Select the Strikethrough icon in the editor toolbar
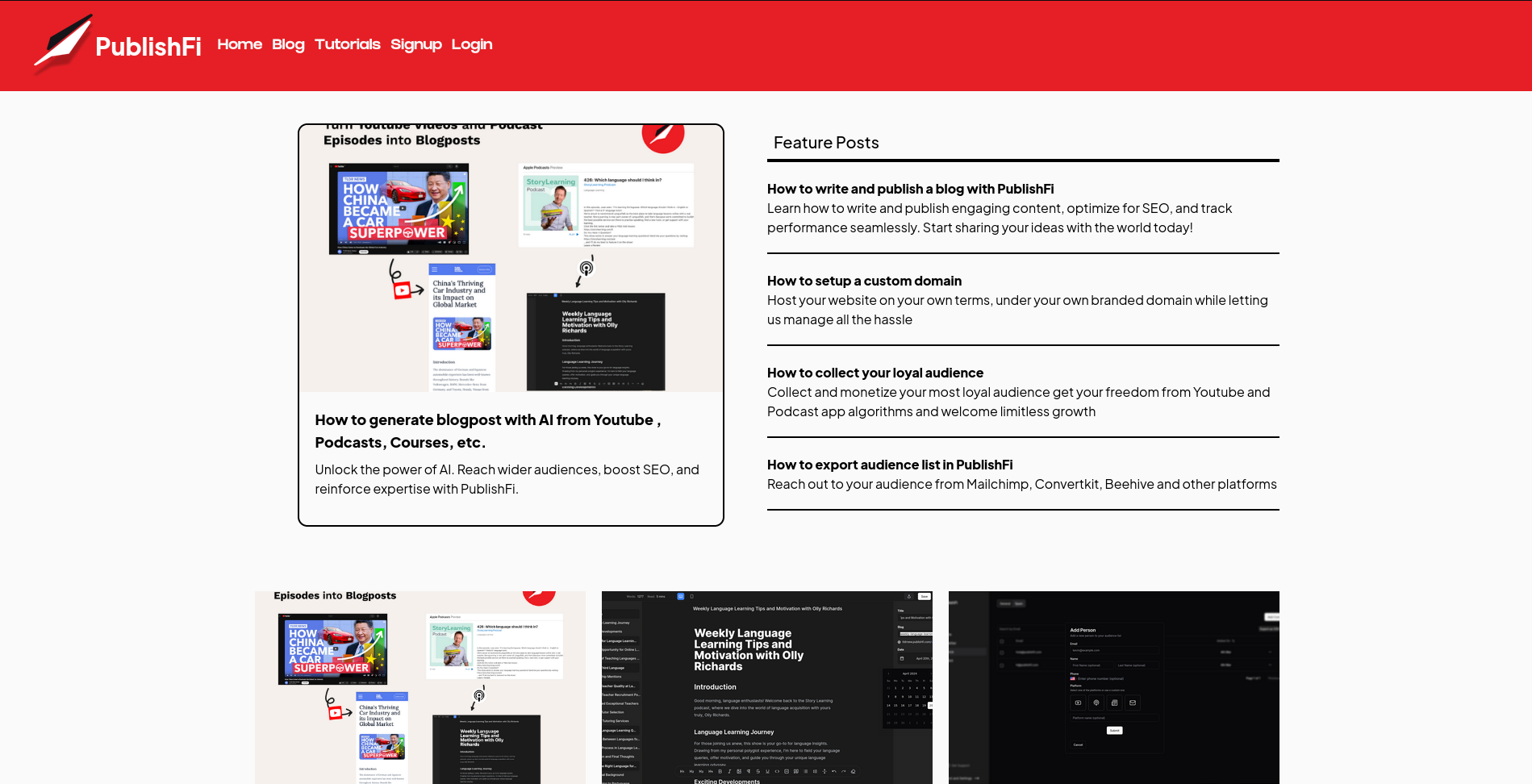Screen dimensions: 1532x784 point(758,771)
